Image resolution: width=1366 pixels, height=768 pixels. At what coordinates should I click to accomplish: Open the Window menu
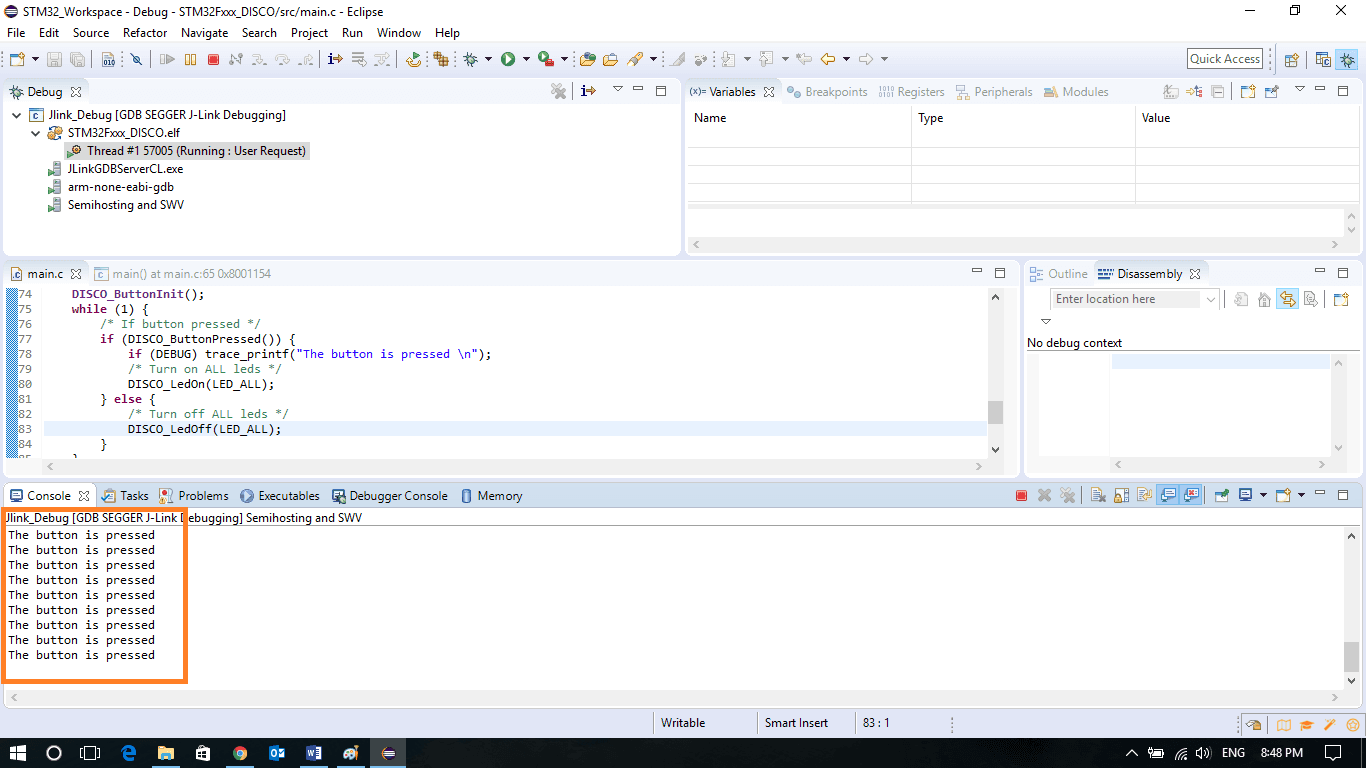click(399, 33)
